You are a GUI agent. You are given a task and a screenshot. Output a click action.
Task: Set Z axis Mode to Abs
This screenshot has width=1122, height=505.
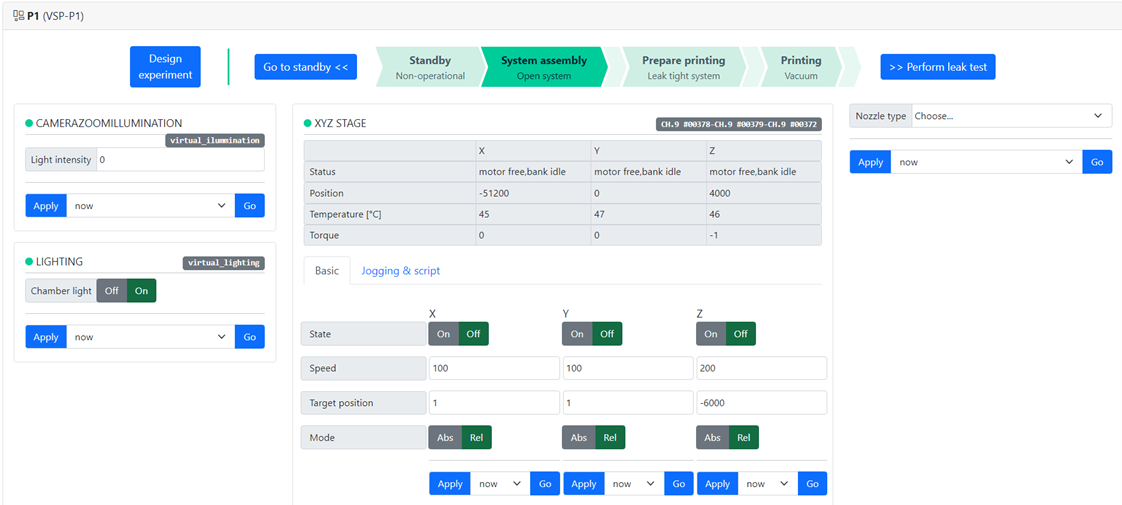click(712, 438)
